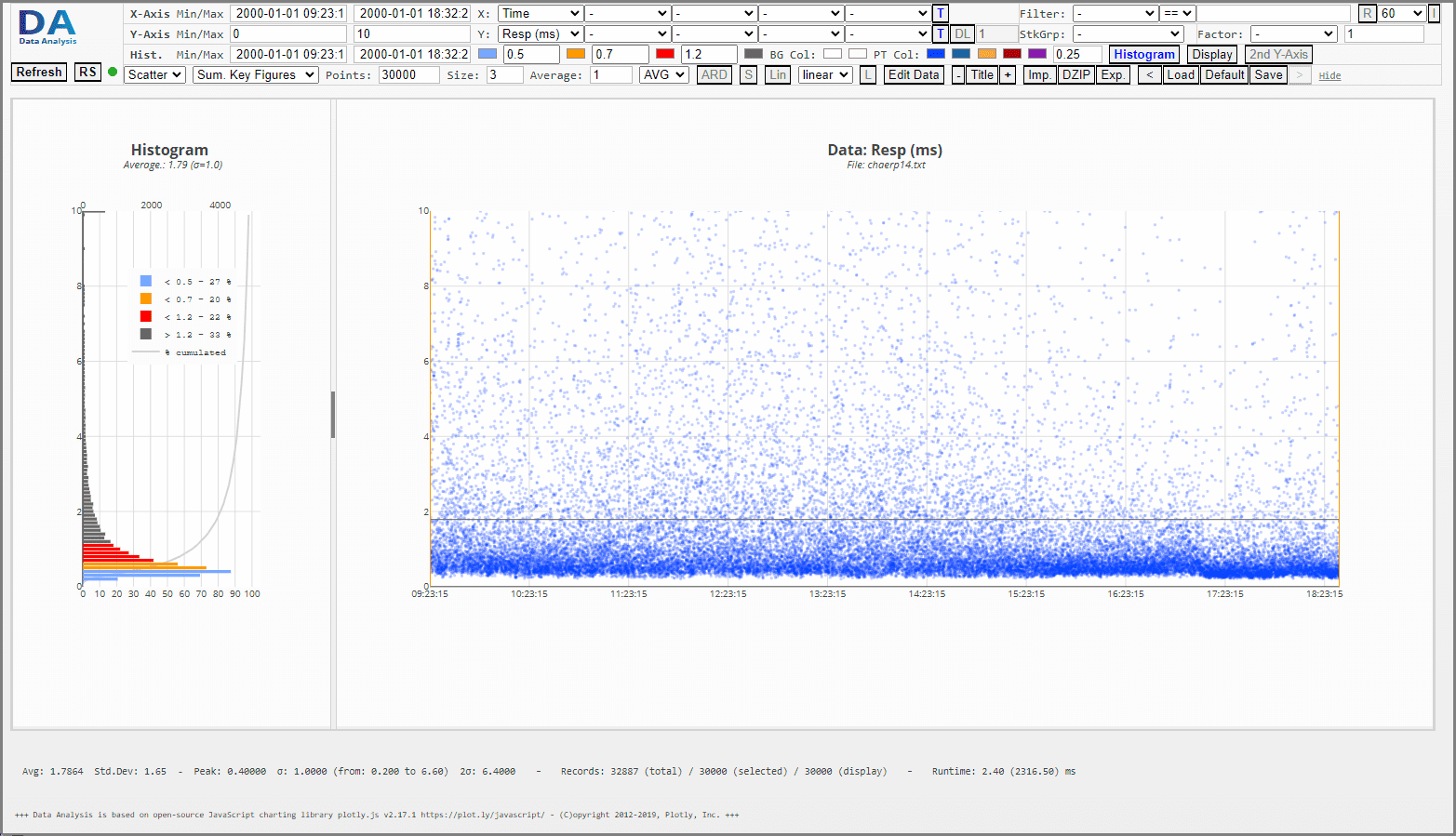Select the Histogram view

pyautogui.click(x=1144, y=54)
